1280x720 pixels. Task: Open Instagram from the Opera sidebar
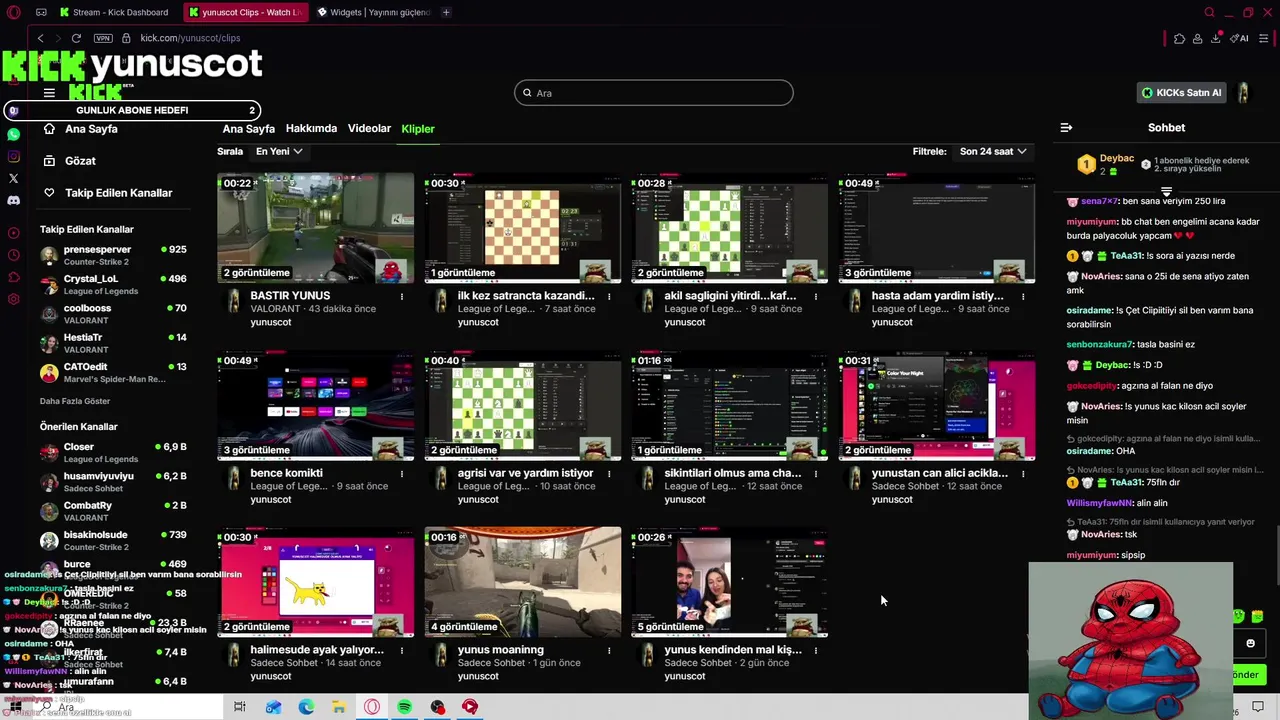pyautogui.click(x=13, y=156)
